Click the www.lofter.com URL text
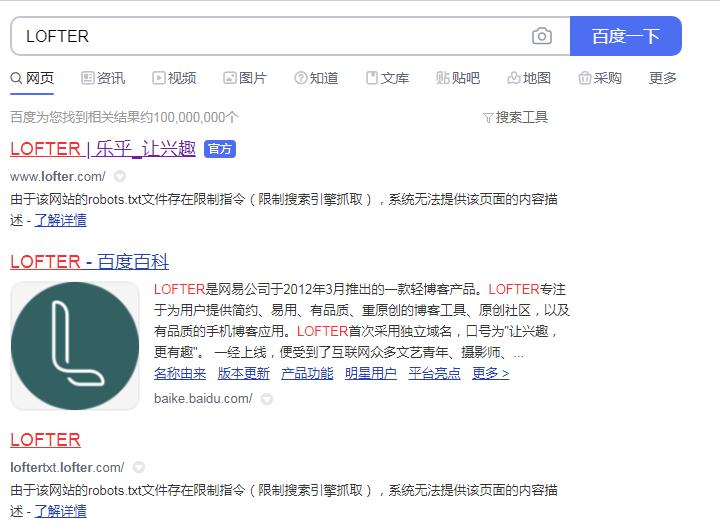Image resolution: width=720 pixels, height=530 pixels. [58, 176]
